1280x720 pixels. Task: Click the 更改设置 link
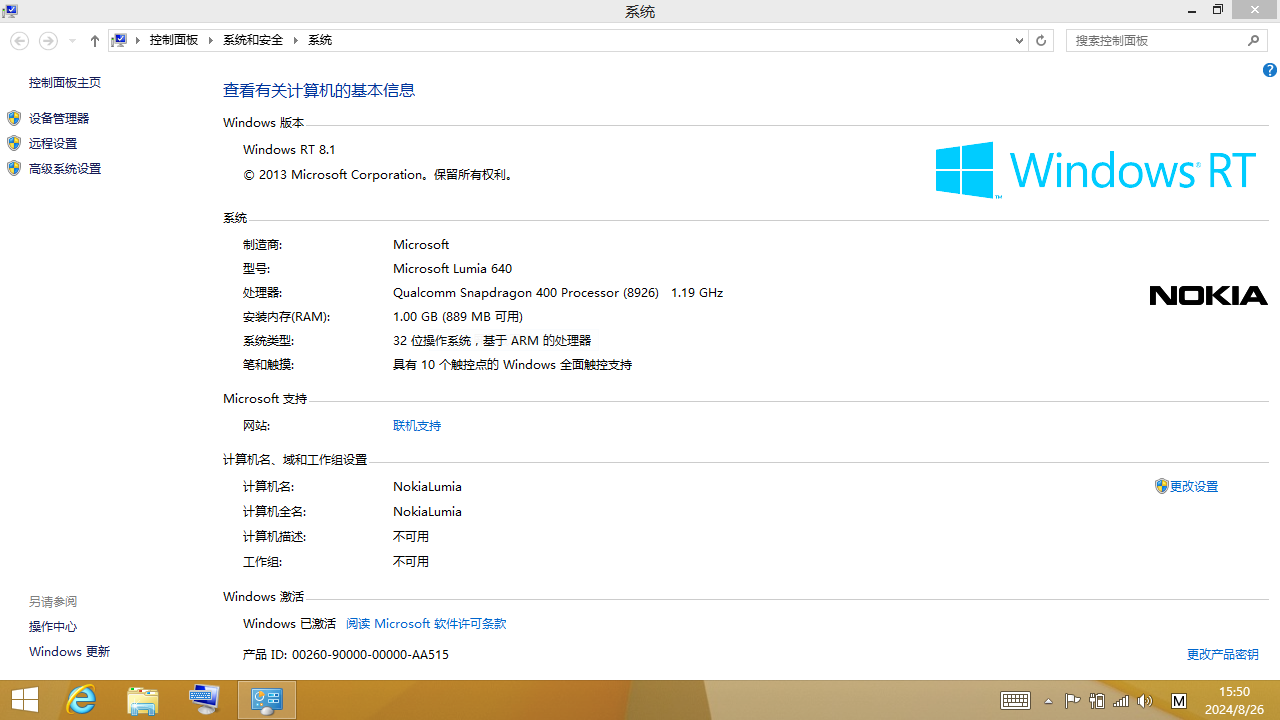[x=1193, y=486]
